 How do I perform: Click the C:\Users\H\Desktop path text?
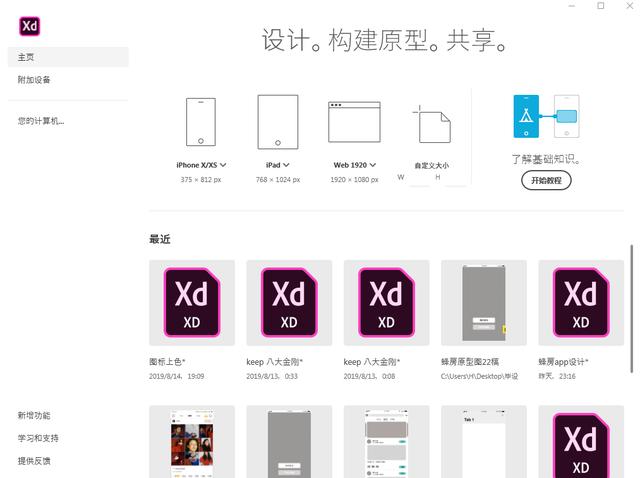tap(479, 376)
